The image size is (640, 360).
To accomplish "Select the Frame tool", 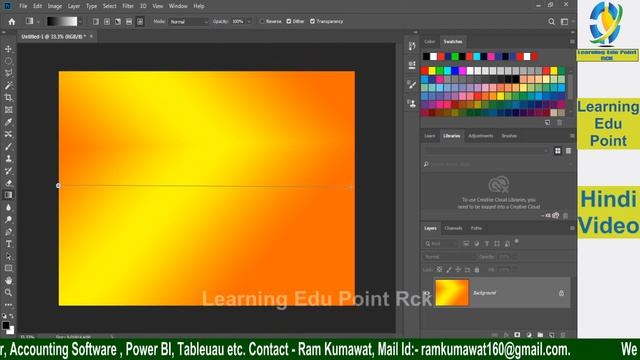I will [8, 110].
